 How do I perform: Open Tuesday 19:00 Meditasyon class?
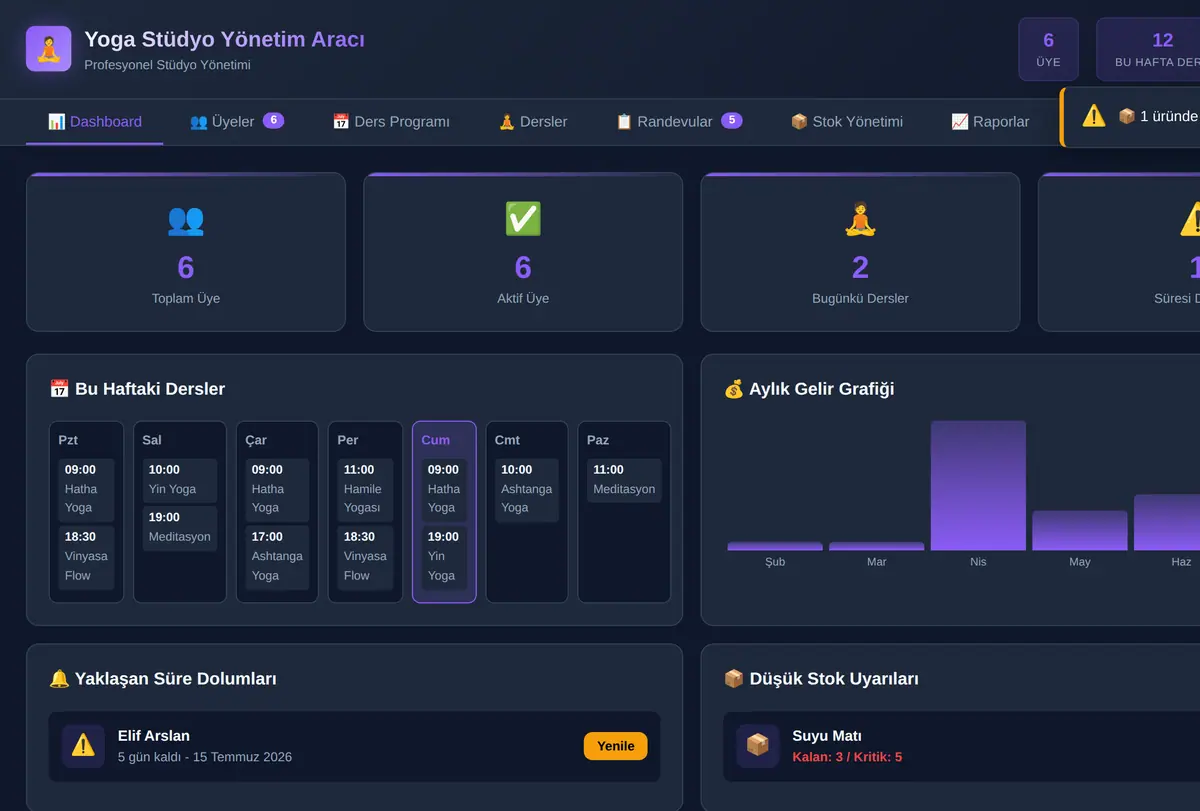click(180, 527)
